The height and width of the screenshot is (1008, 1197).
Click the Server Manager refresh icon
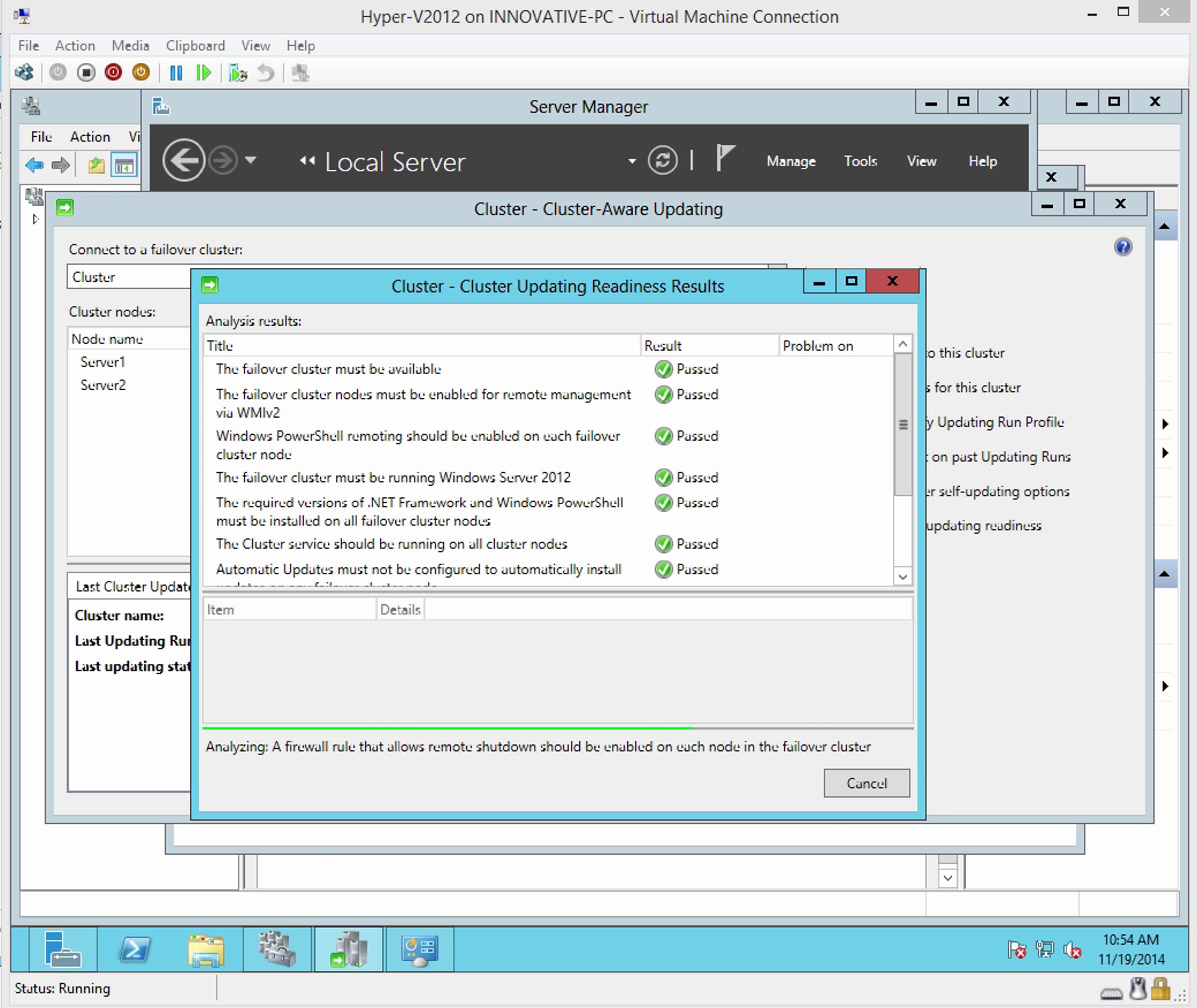(662, 161)
